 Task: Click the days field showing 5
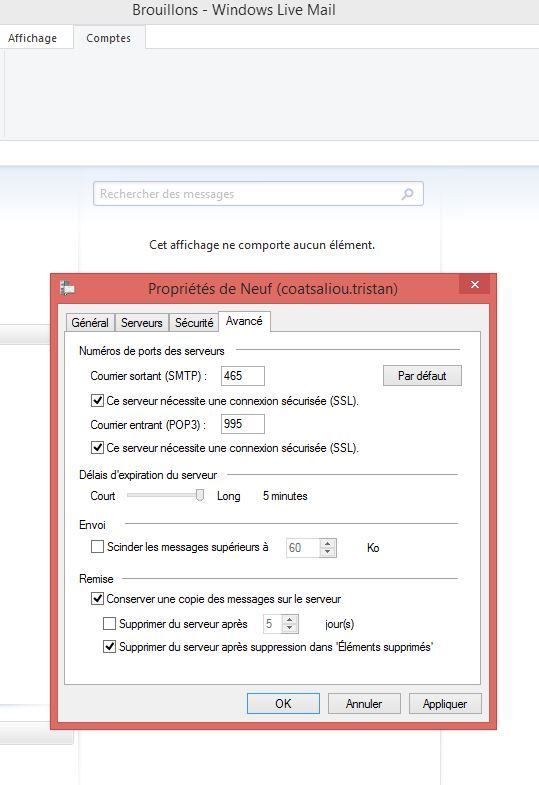[273, 624]
